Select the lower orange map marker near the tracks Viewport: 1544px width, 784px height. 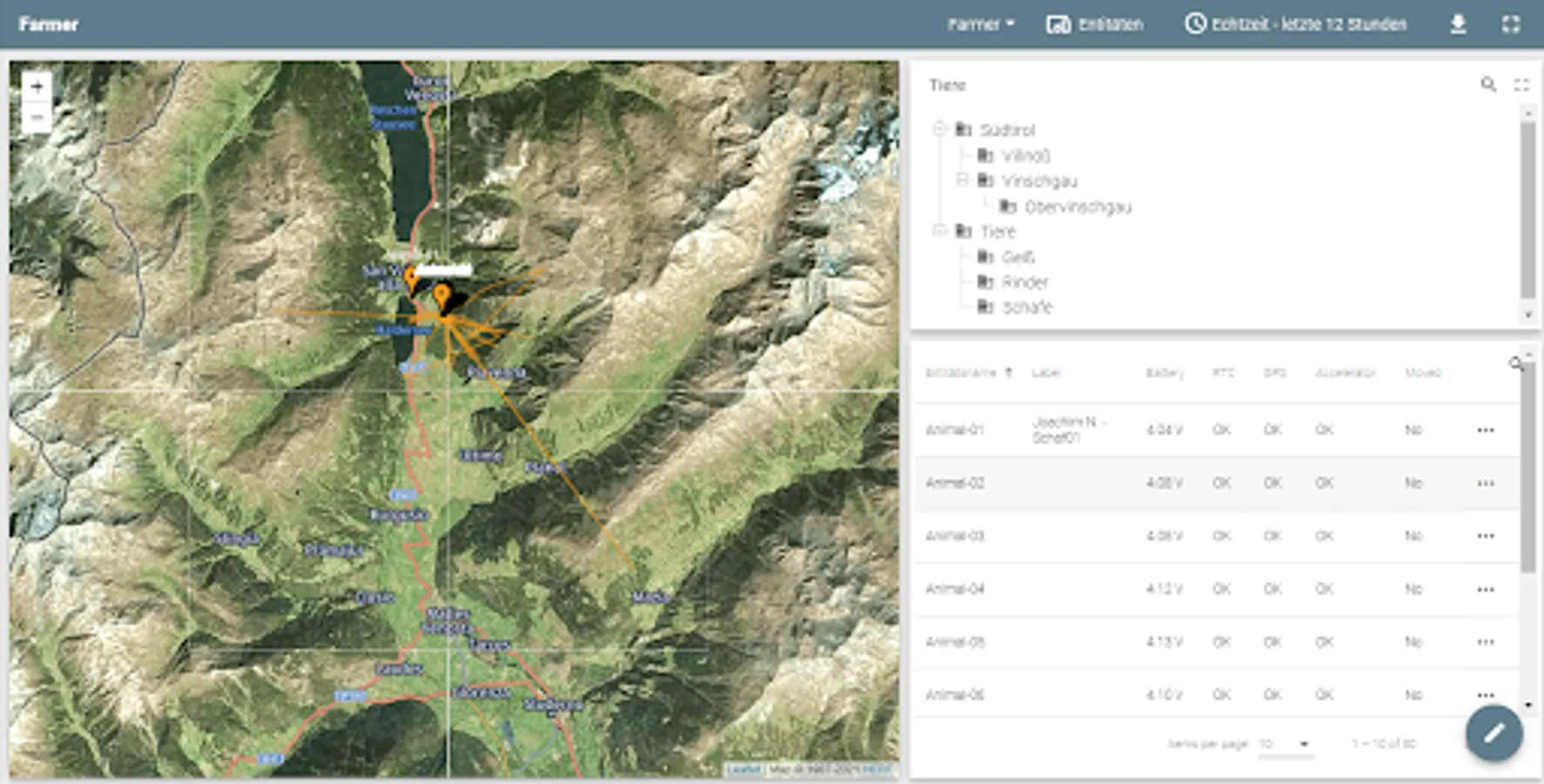click(442, 298)
